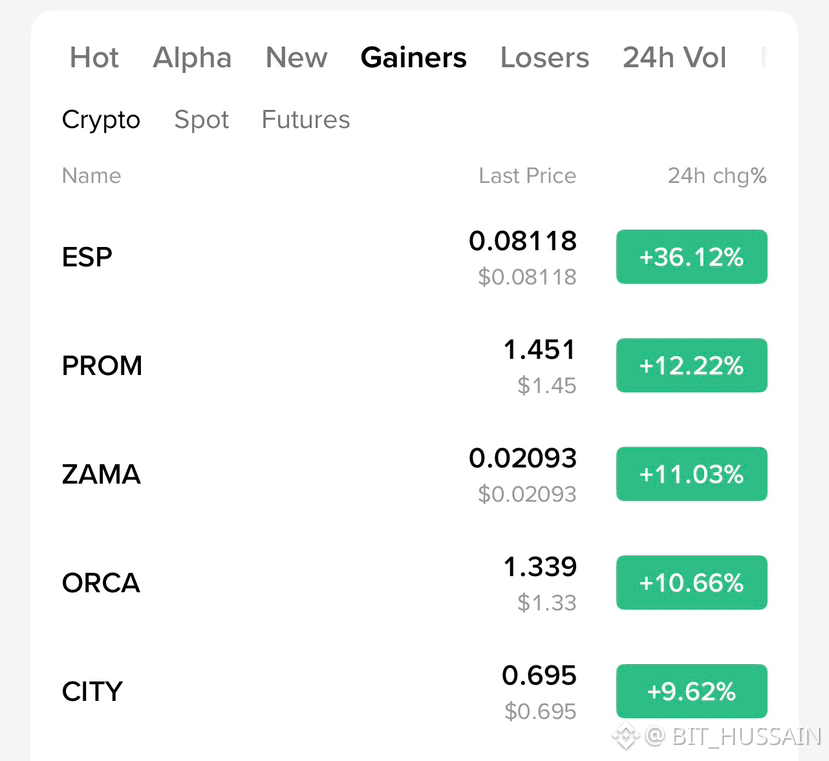The height and width of the screenshot is (761, 829).
Task: Open the CITY coin row
Action: pos(414,691)
